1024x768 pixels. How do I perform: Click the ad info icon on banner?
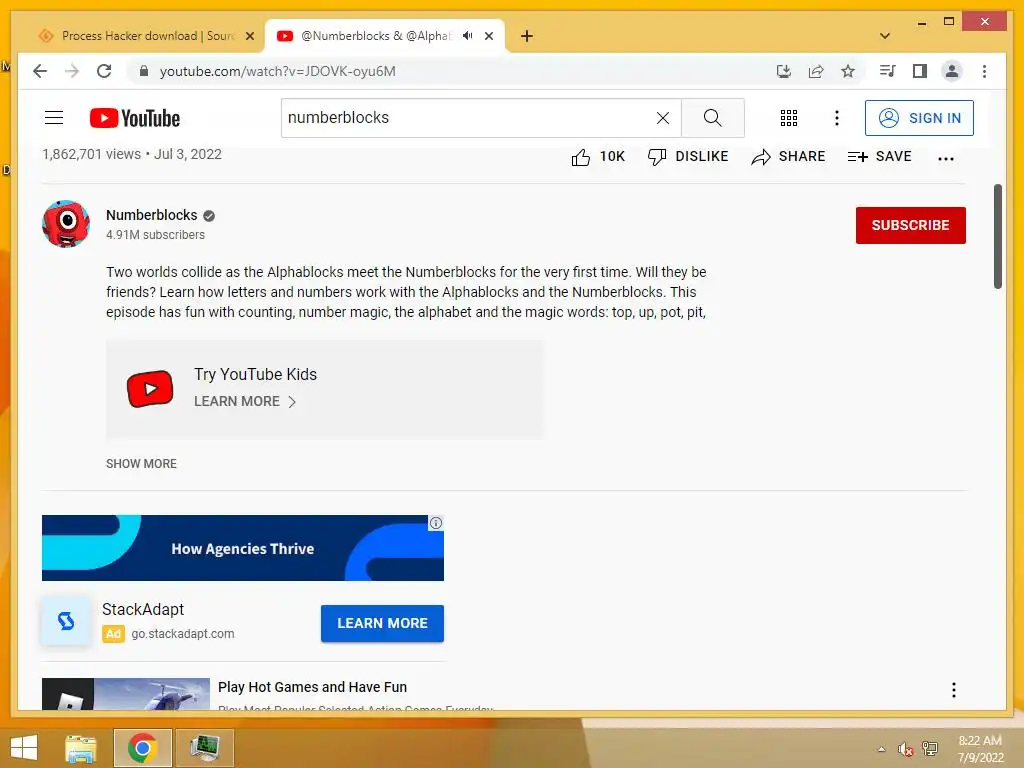coord(436,523)
